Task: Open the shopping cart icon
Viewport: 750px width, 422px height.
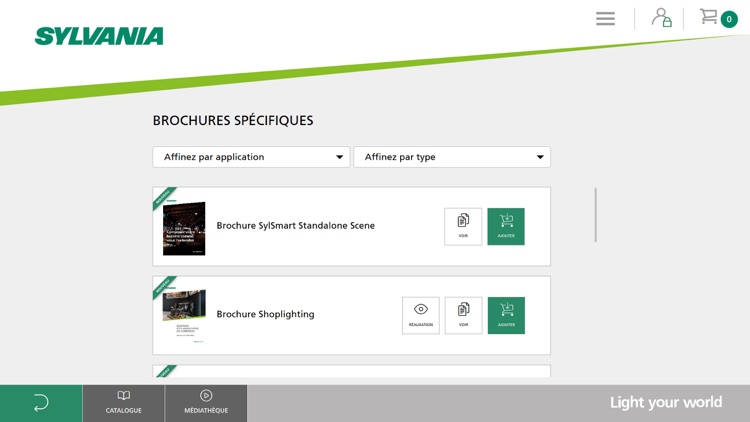Action: [708, 16]
